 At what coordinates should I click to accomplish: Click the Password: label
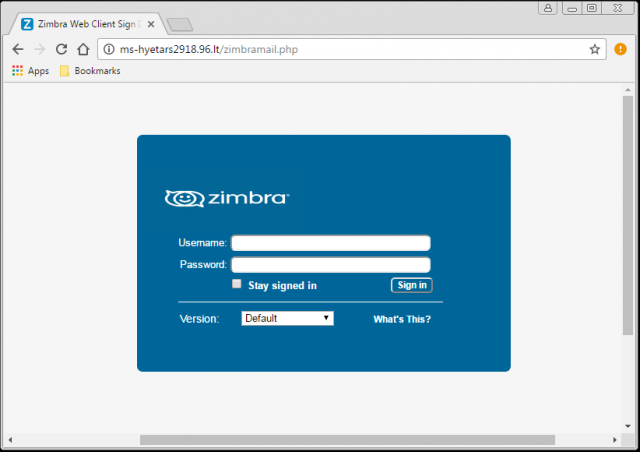coord(203,264)
